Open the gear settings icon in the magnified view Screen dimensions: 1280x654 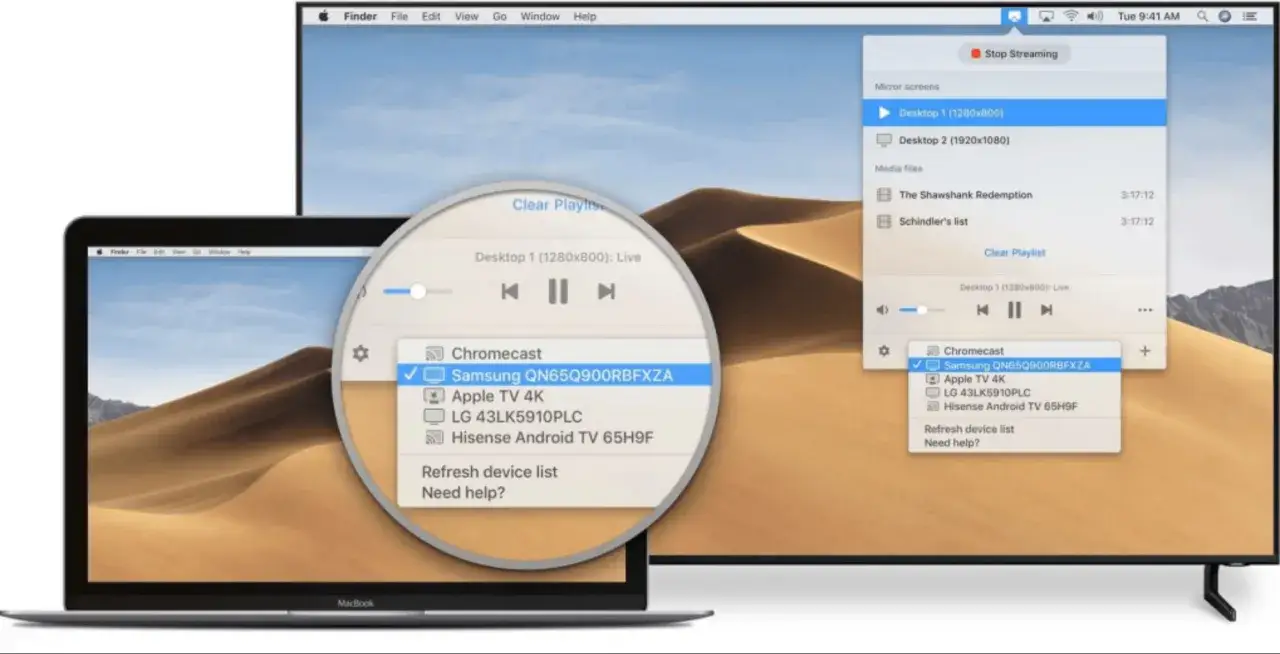[x=361, y=353]
